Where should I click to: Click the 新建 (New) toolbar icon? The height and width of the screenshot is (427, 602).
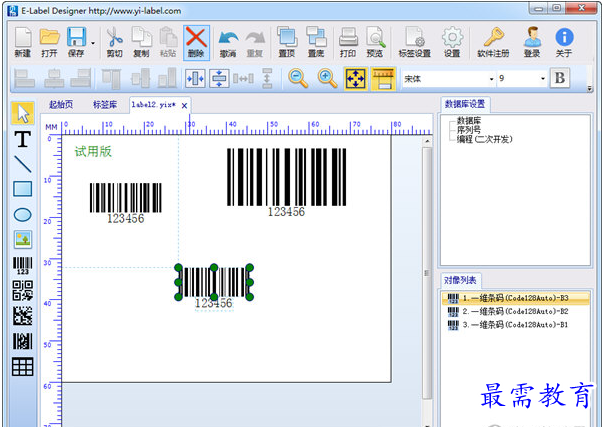coord(23,42)
